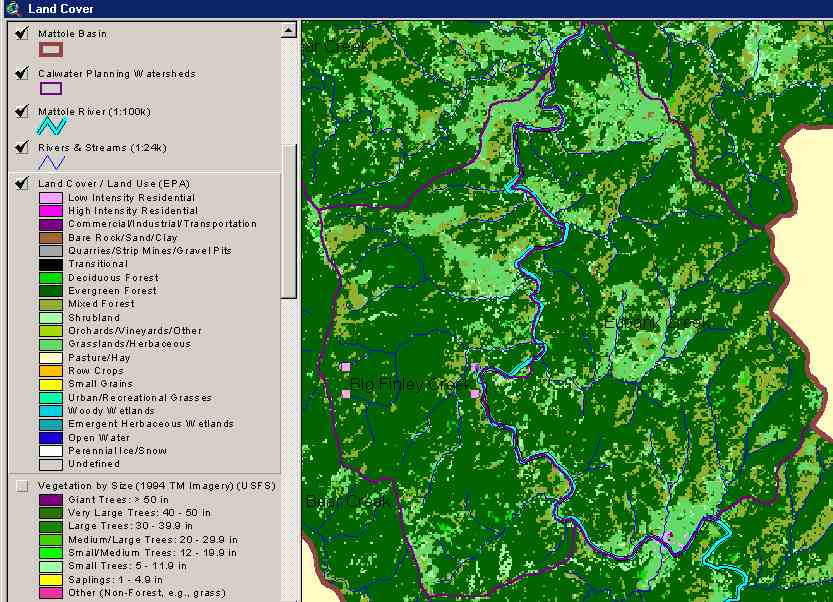Click the legend panel vertical scrollbar thumb

(289, 220)
